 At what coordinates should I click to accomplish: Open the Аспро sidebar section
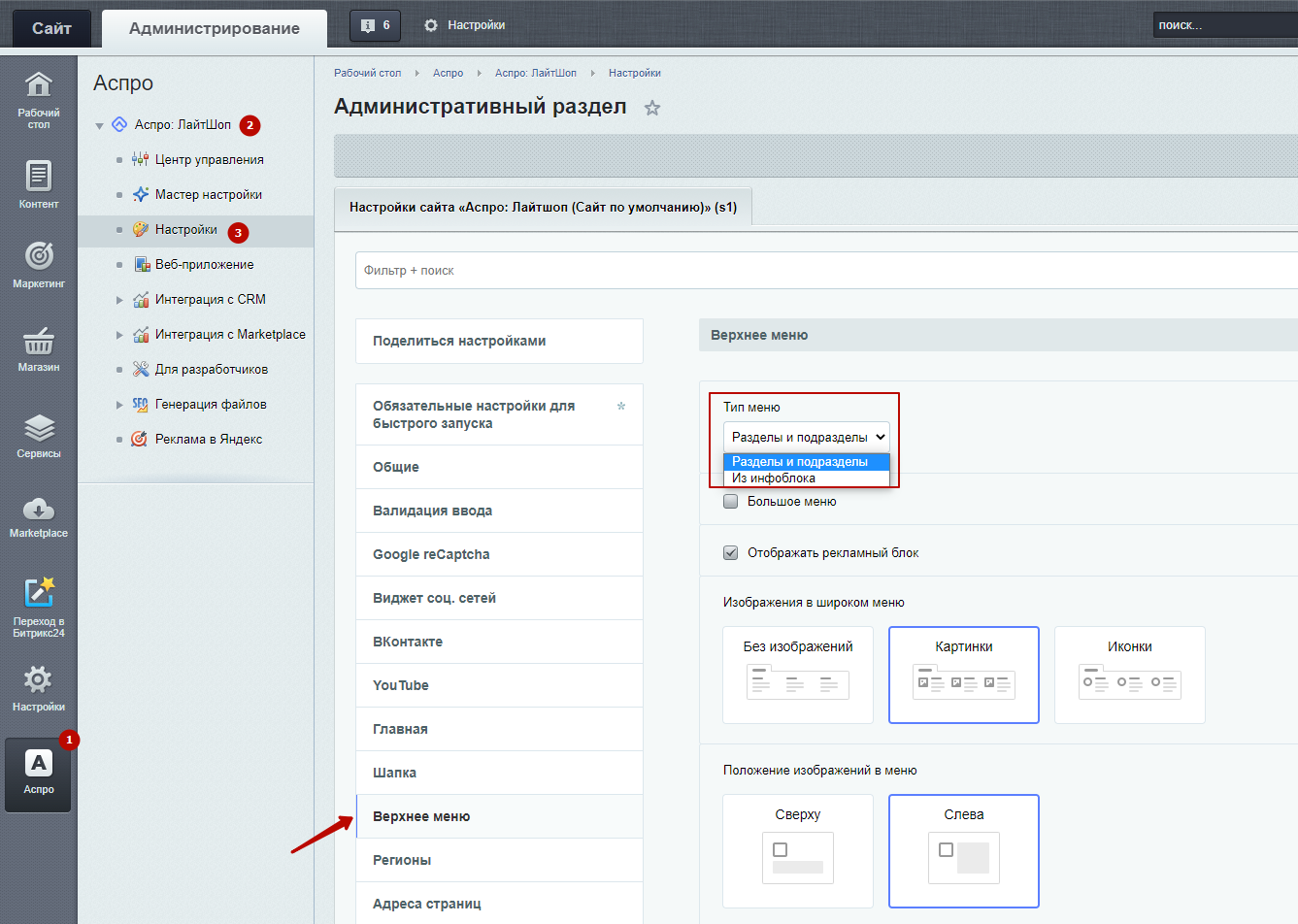tap(39, 774)
